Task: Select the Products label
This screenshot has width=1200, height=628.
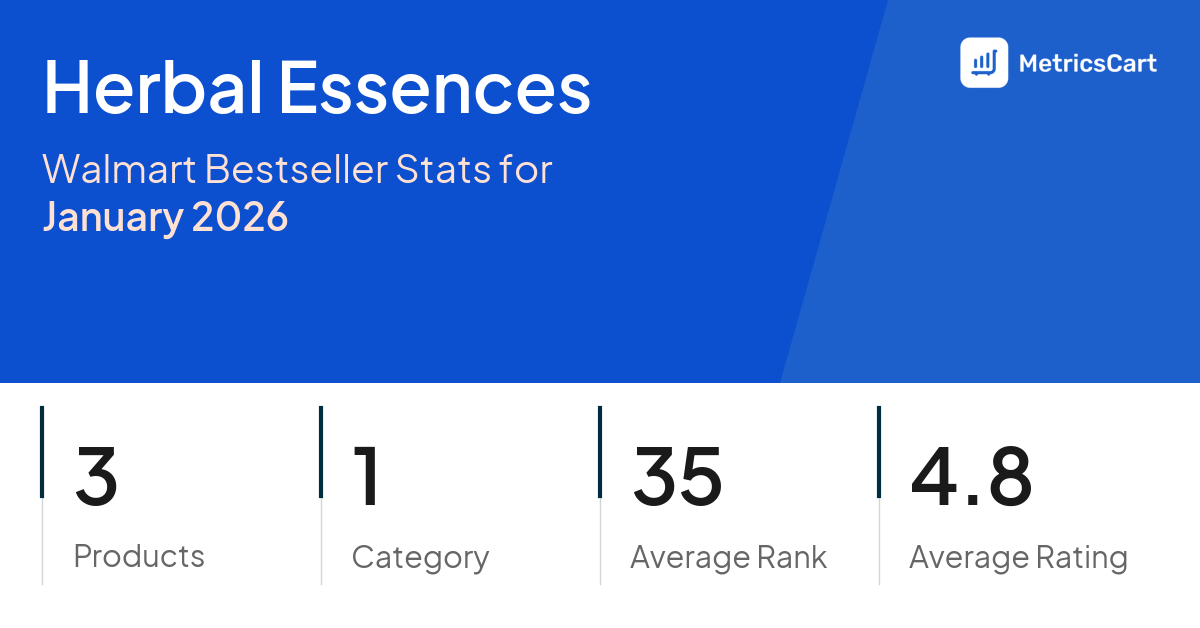Action: 139,556
